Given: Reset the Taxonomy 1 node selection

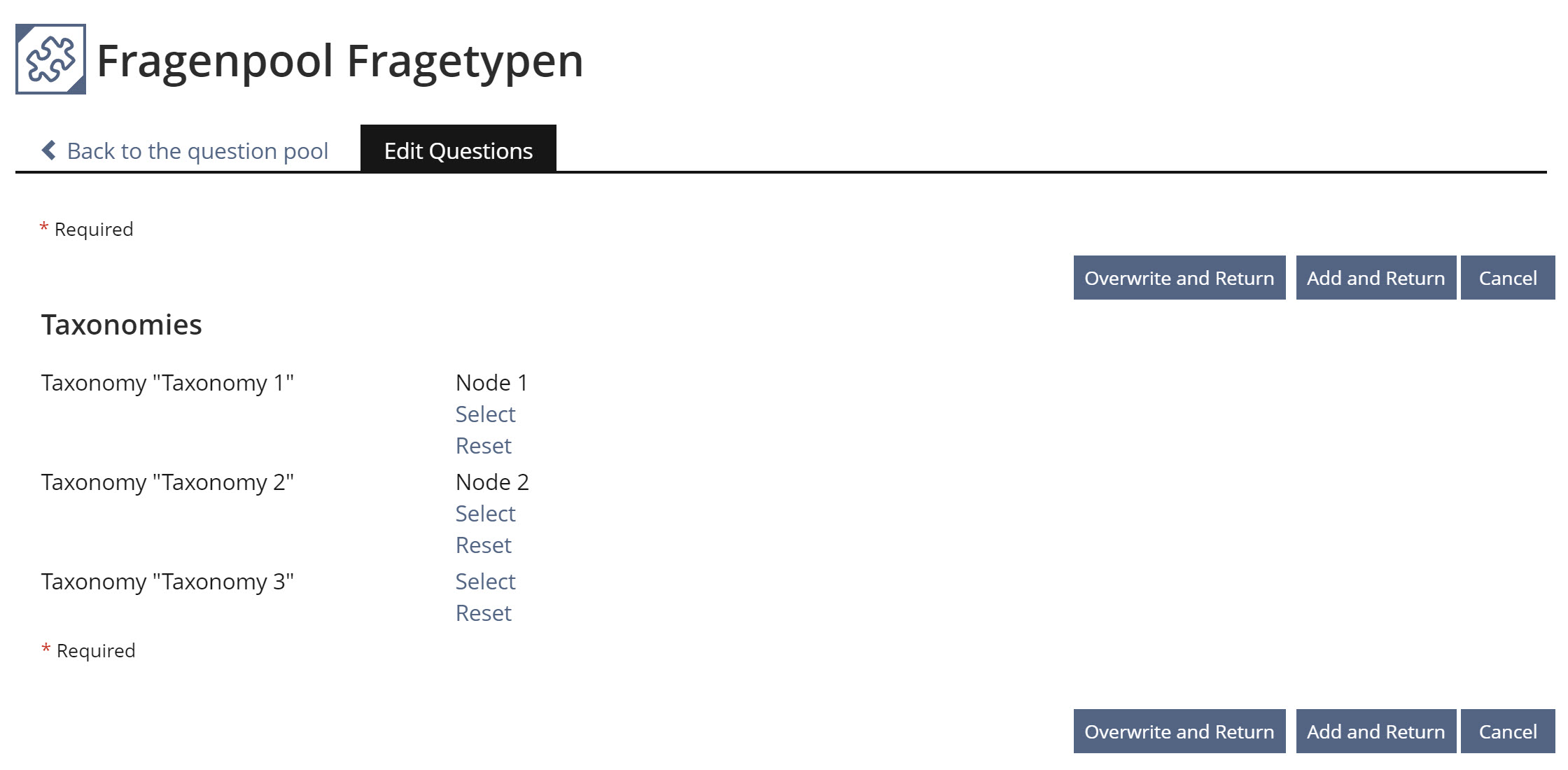Looking at the screenshot, I should pos(483,446).
